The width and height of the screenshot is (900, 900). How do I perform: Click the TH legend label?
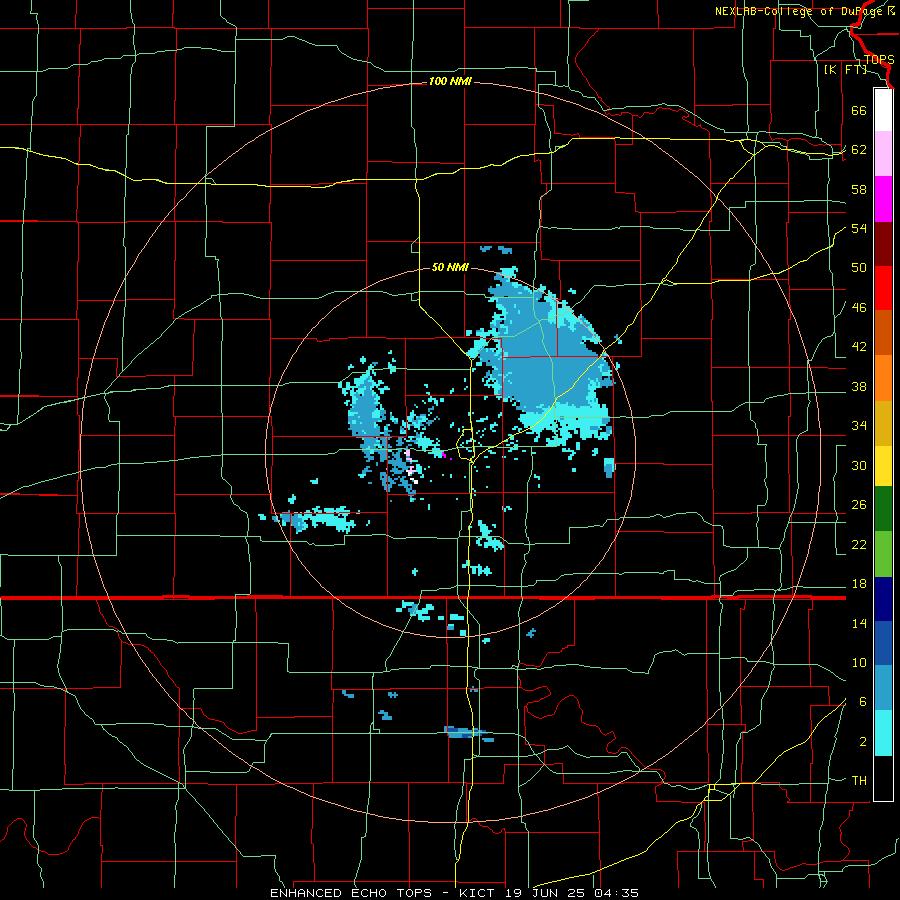(x=859, y=781)
